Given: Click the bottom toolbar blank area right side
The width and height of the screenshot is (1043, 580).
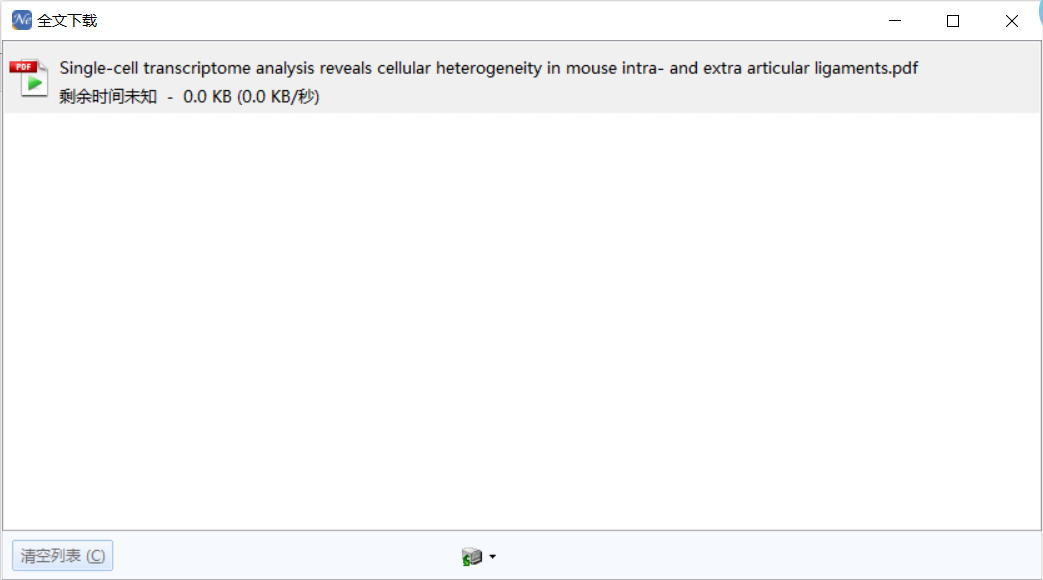Looking at the screenshot, I should 765,555.
